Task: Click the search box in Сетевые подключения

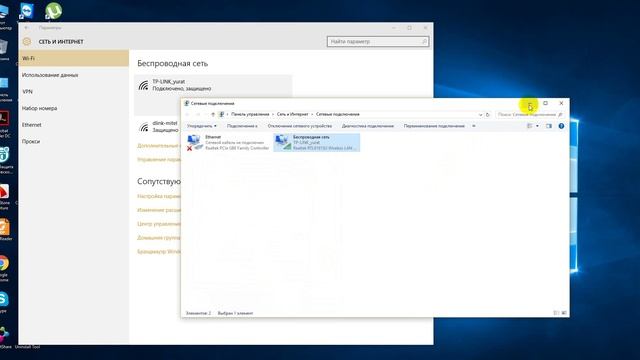Action: (530, 115)
